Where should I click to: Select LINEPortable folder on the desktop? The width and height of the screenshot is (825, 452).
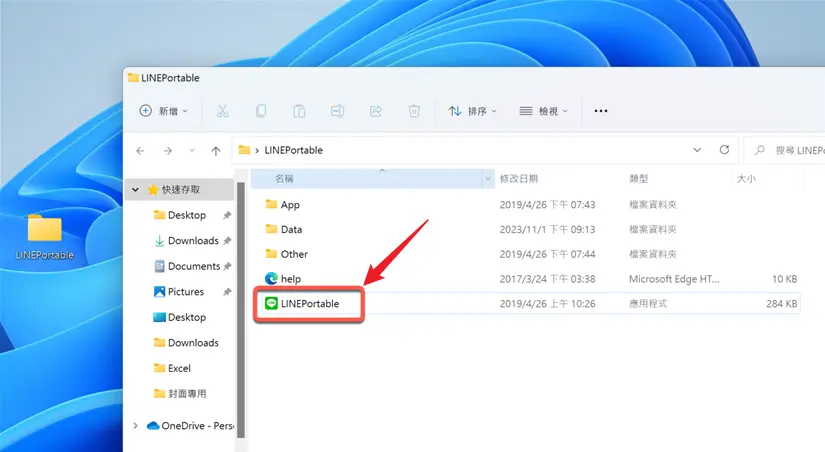[x=45, y=237]
